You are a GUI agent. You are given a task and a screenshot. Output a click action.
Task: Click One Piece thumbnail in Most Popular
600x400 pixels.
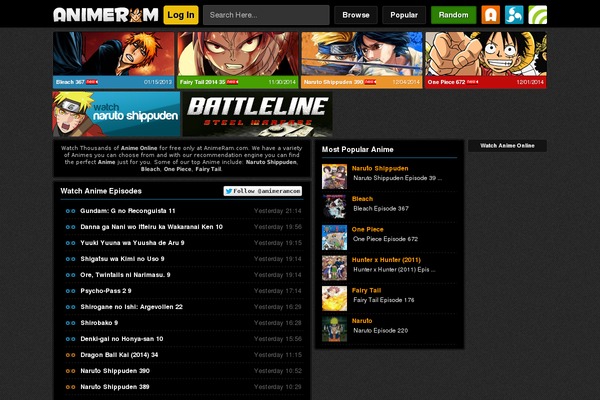[334, 238]
